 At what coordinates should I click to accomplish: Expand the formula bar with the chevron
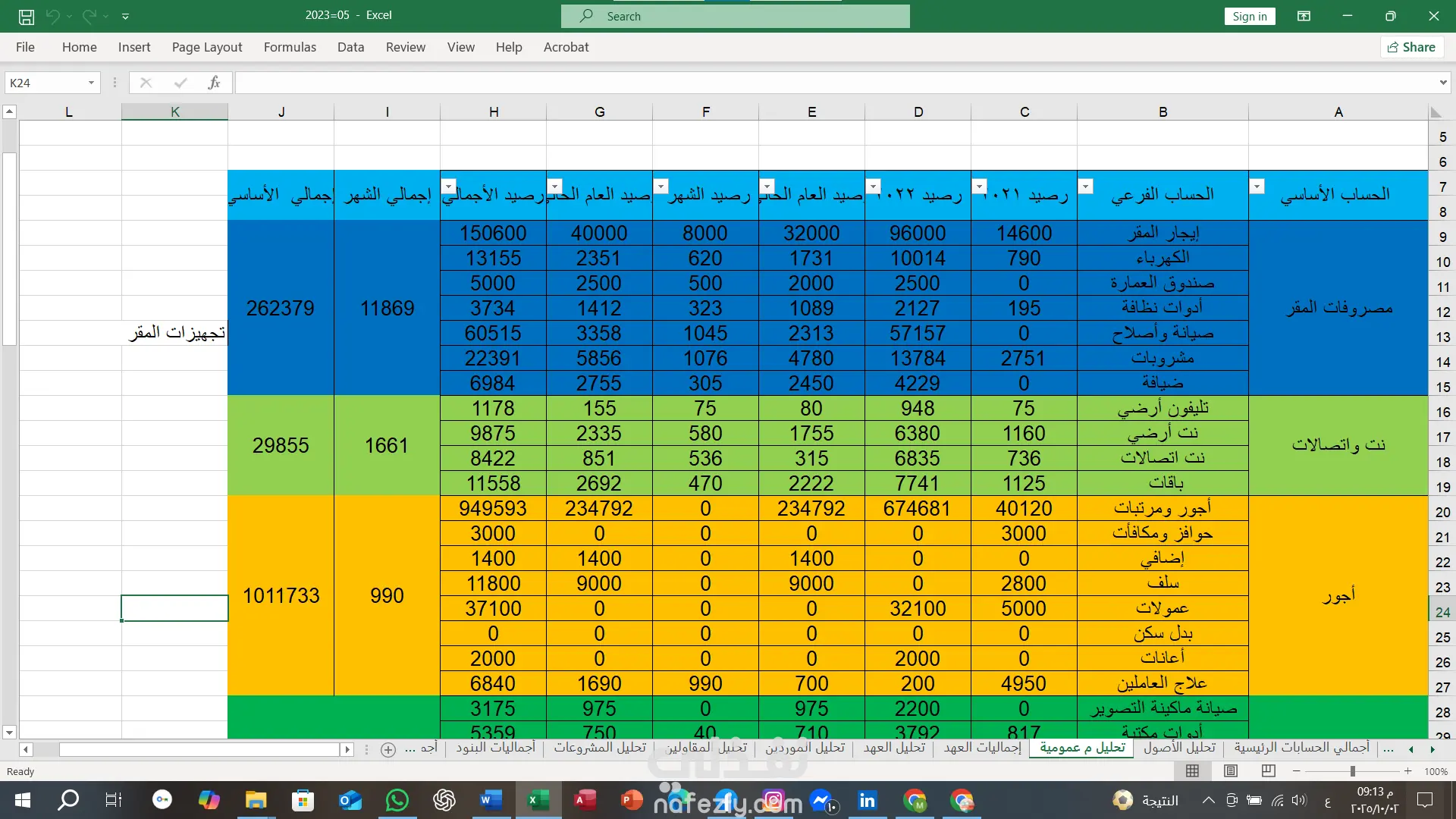1442,83
